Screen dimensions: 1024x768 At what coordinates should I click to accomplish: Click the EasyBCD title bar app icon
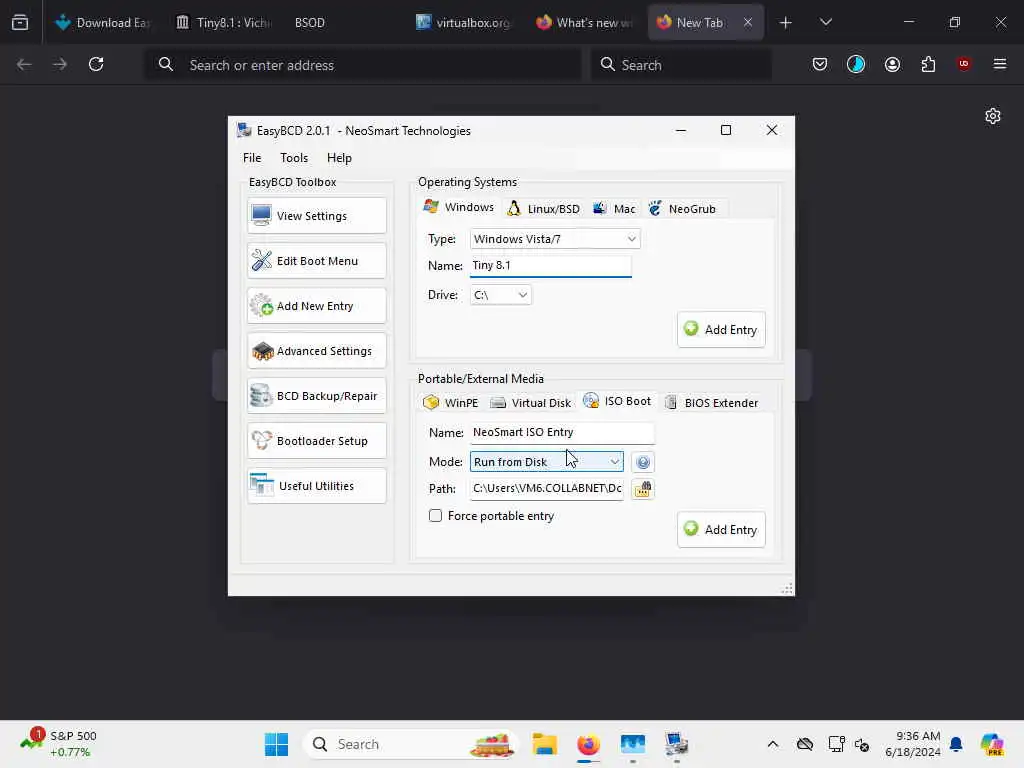coord(244,131)
